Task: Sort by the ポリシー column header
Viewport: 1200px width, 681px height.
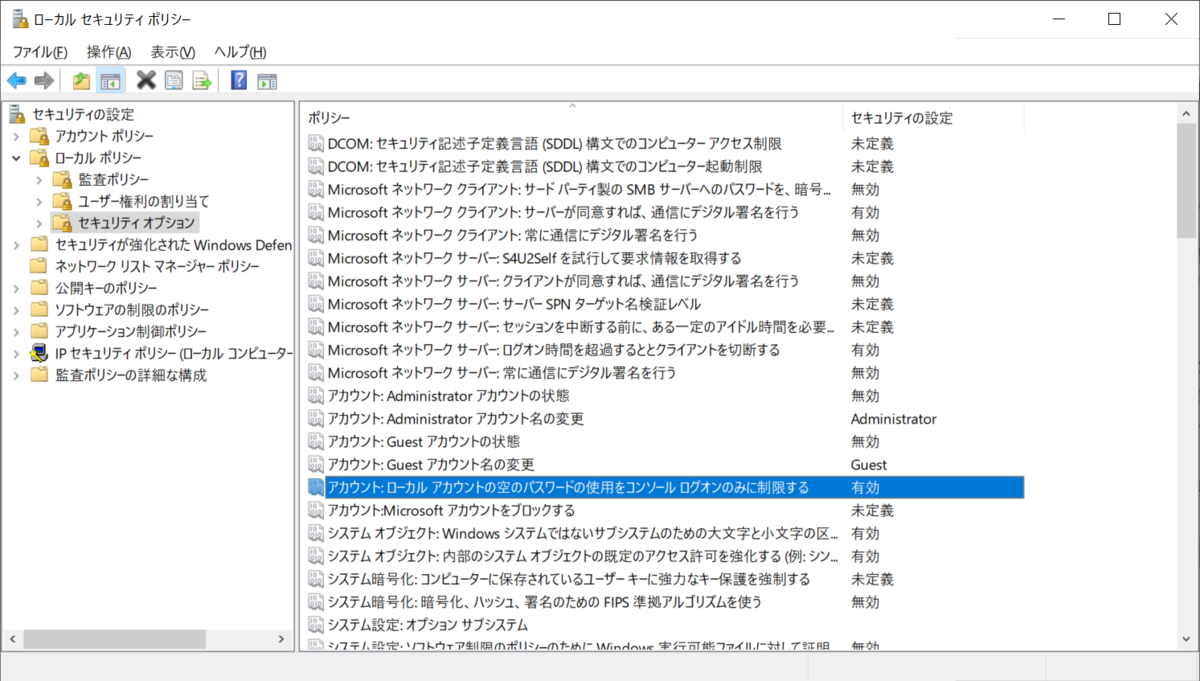Action: (x=571, y=117)
